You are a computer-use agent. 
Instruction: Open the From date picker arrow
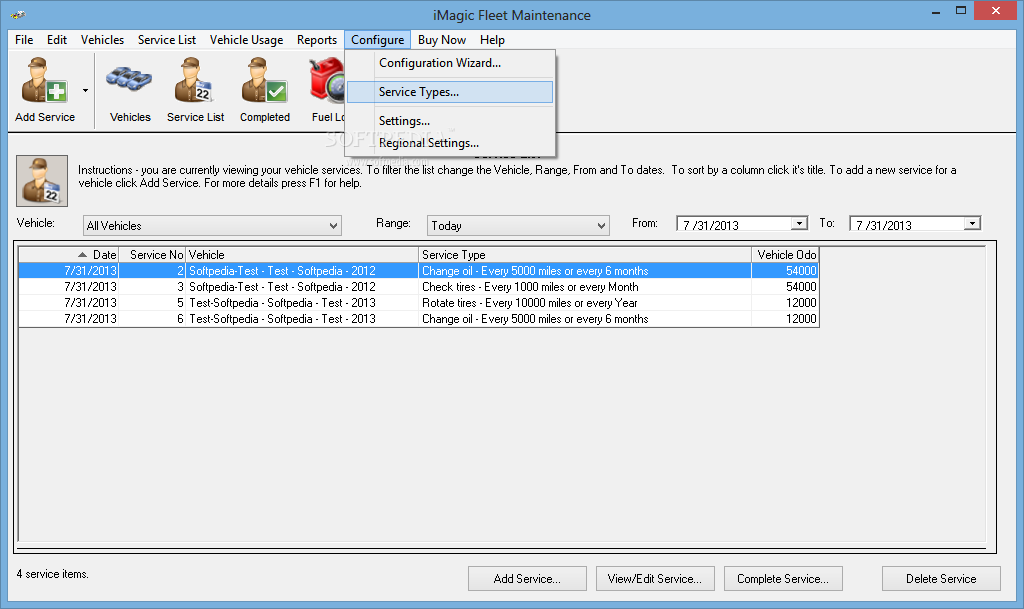pos(799,223)
